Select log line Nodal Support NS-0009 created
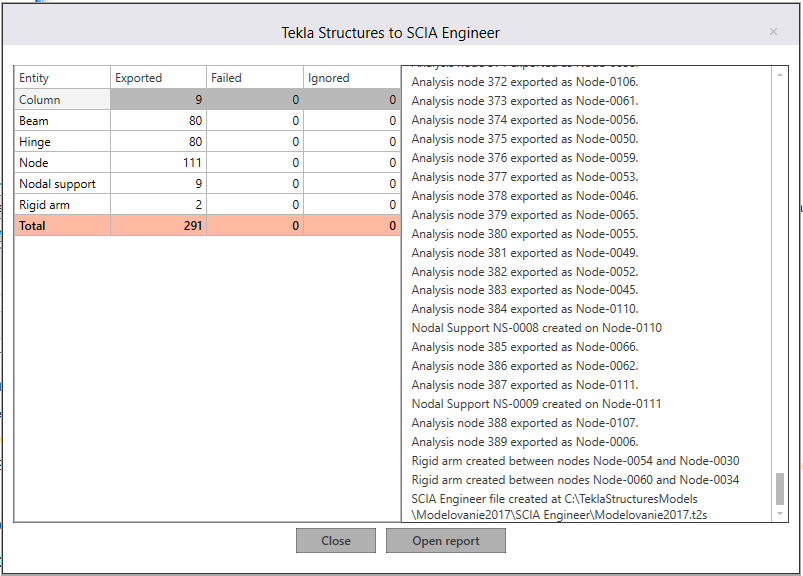This screenshot has height=576, width=803. point(537,403)
